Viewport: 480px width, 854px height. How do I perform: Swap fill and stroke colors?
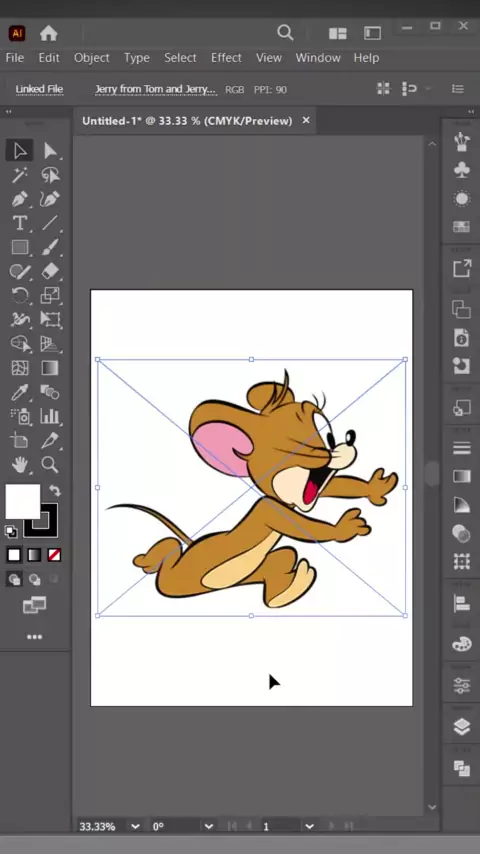coord(54,490)
